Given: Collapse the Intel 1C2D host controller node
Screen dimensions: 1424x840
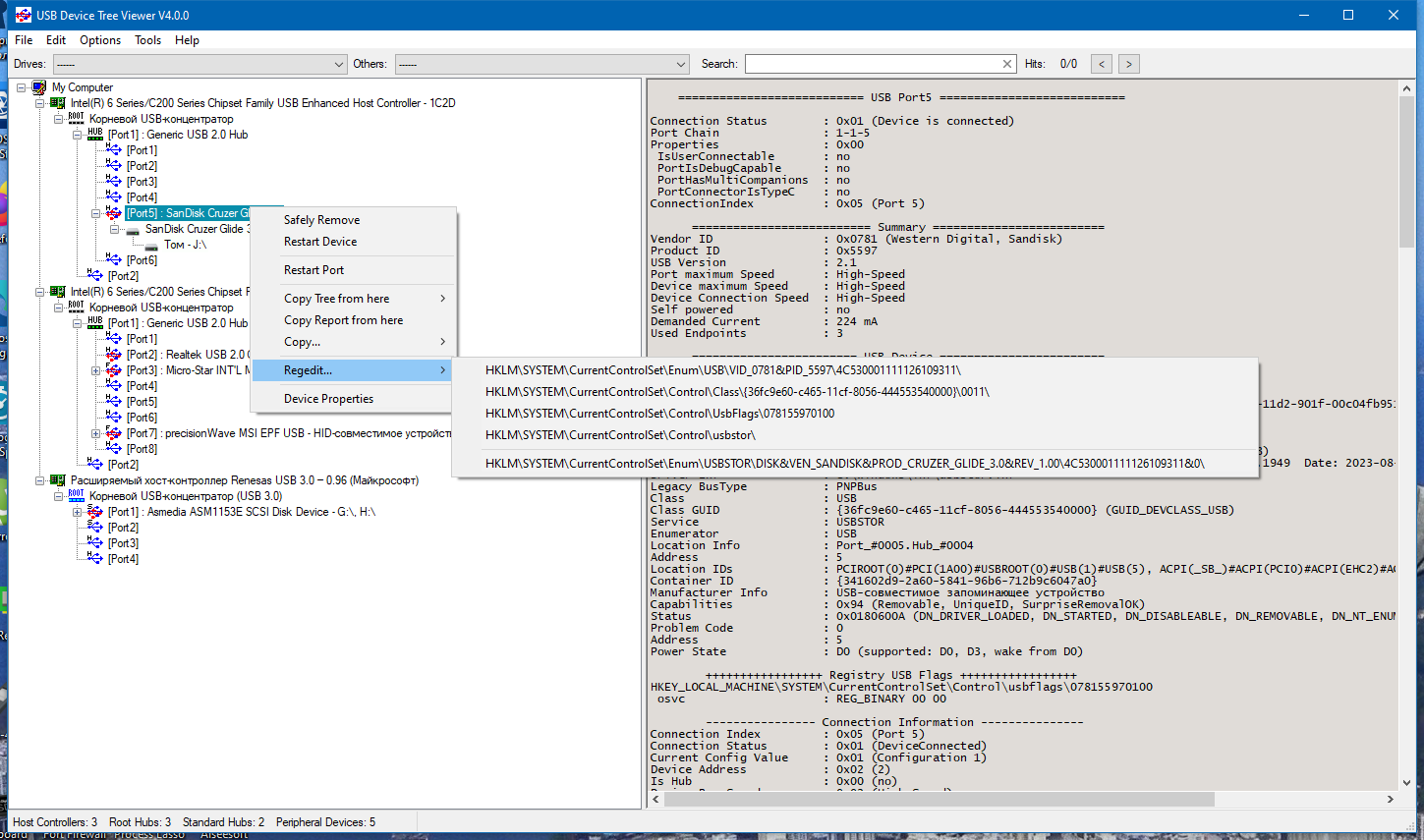Looking at the screenshot, I should pos(40,103).
